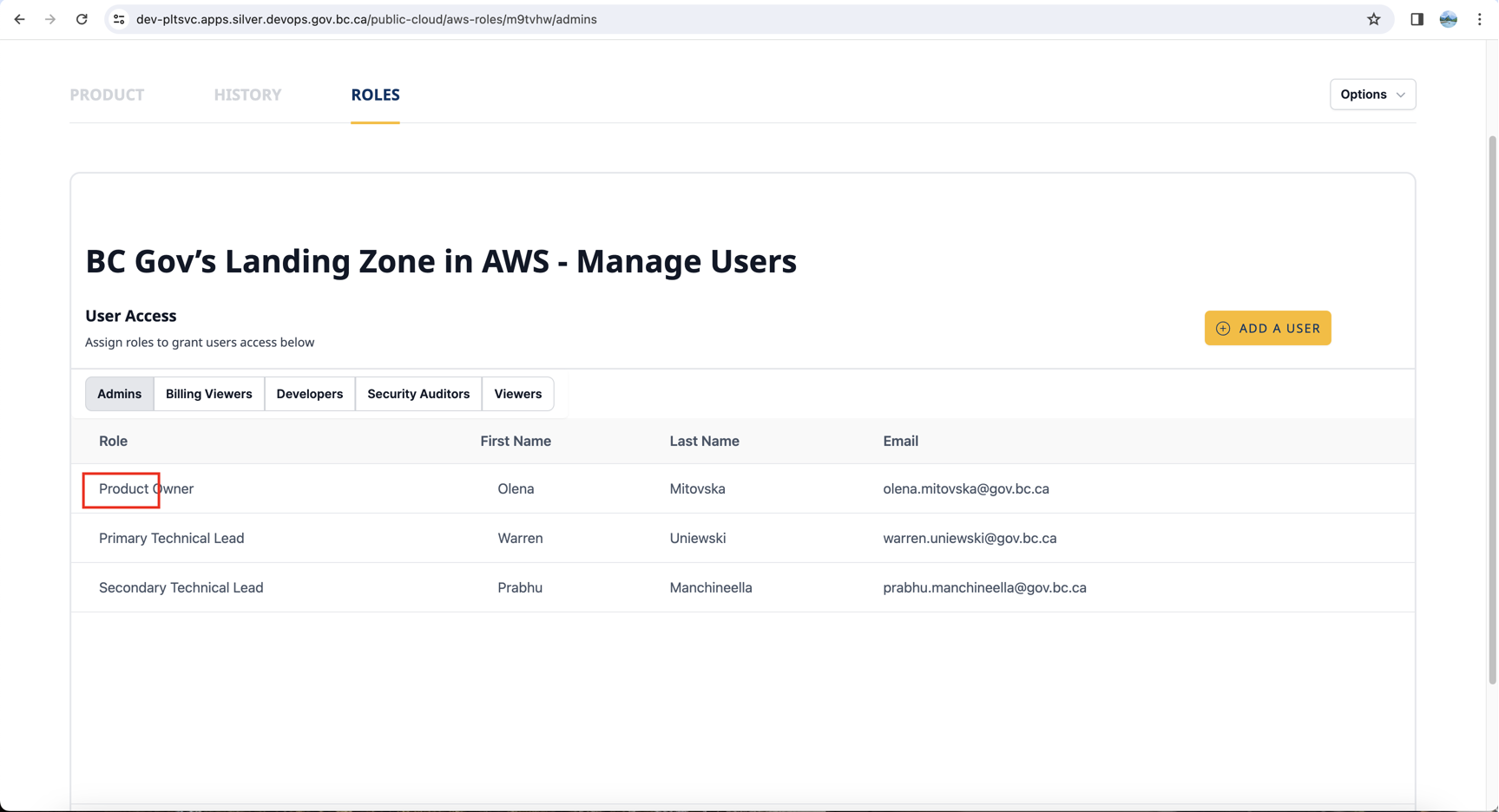The width and height of the screenshot is (1499, 812).
Task: Click email olena.mitovska@gov.bc.ca
Action: [966, 488]
